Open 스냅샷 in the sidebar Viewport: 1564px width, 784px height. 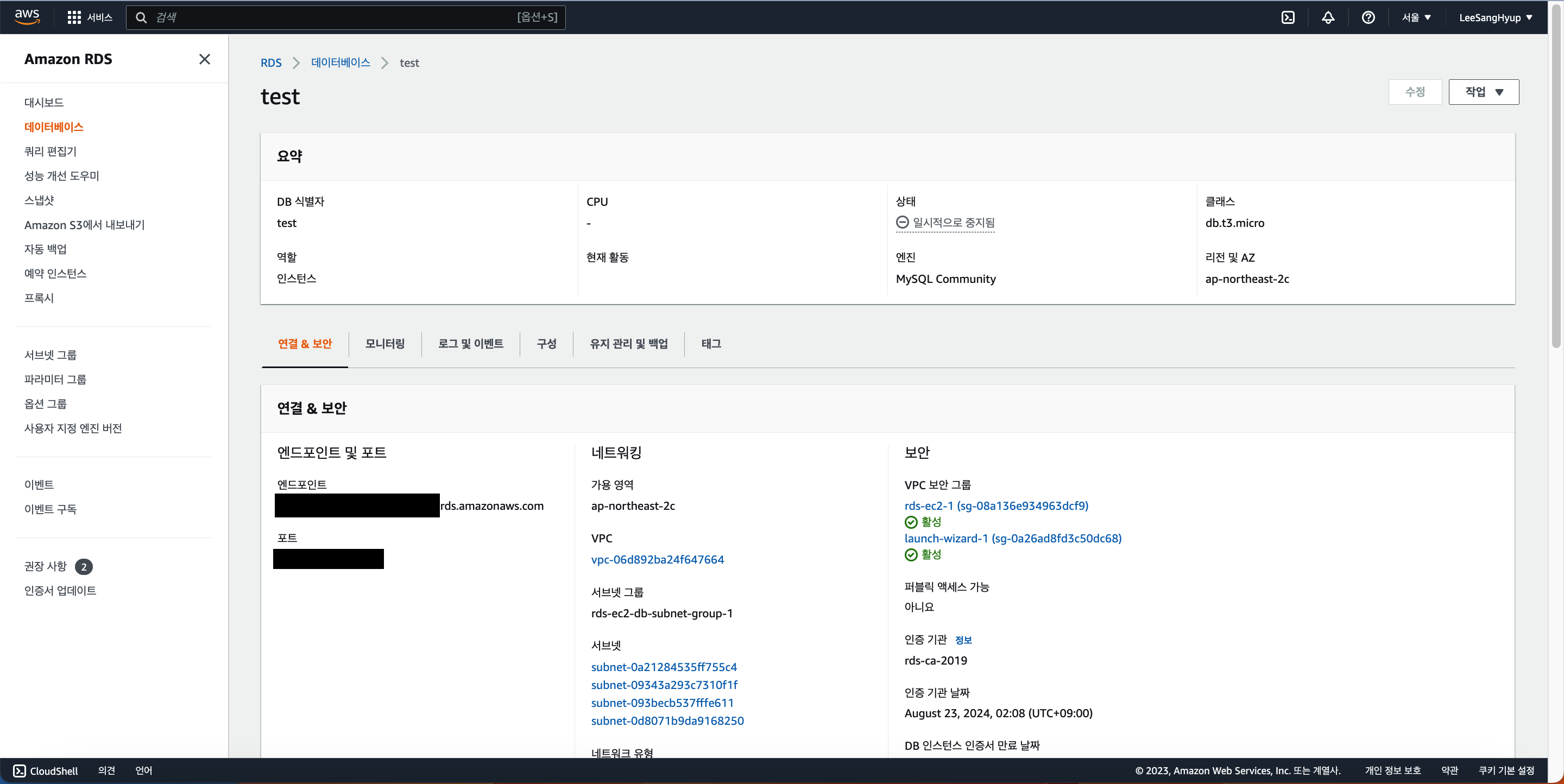click(x=39, y=200)
